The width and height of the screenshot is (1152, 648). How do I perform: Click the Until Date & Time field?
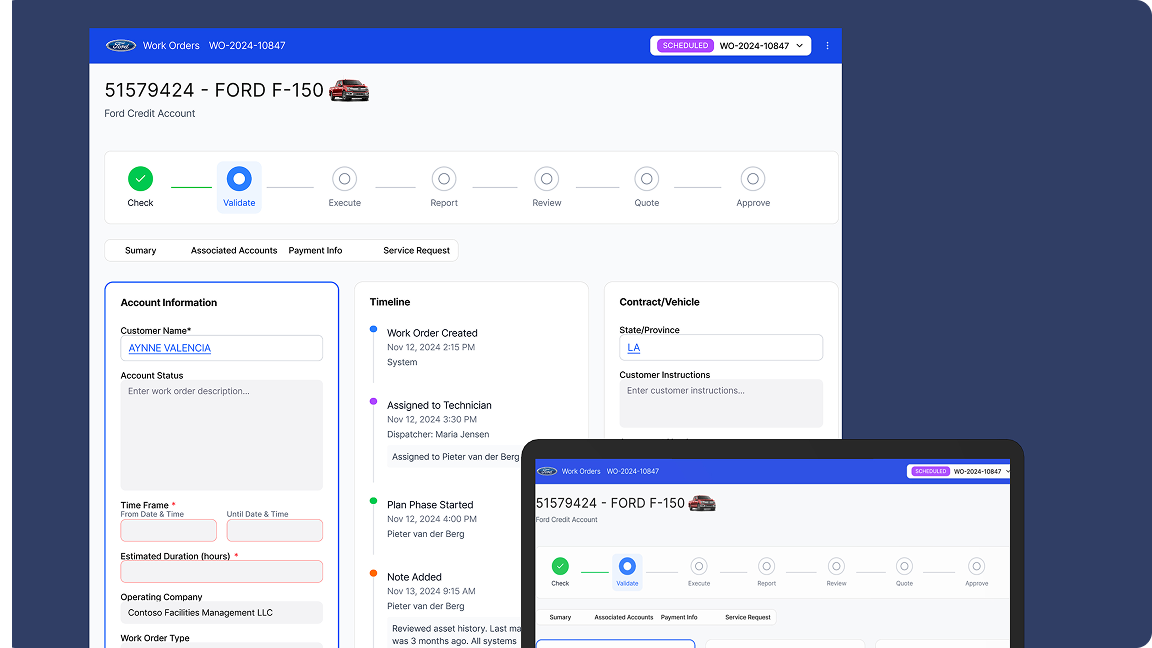click(275, 530)
